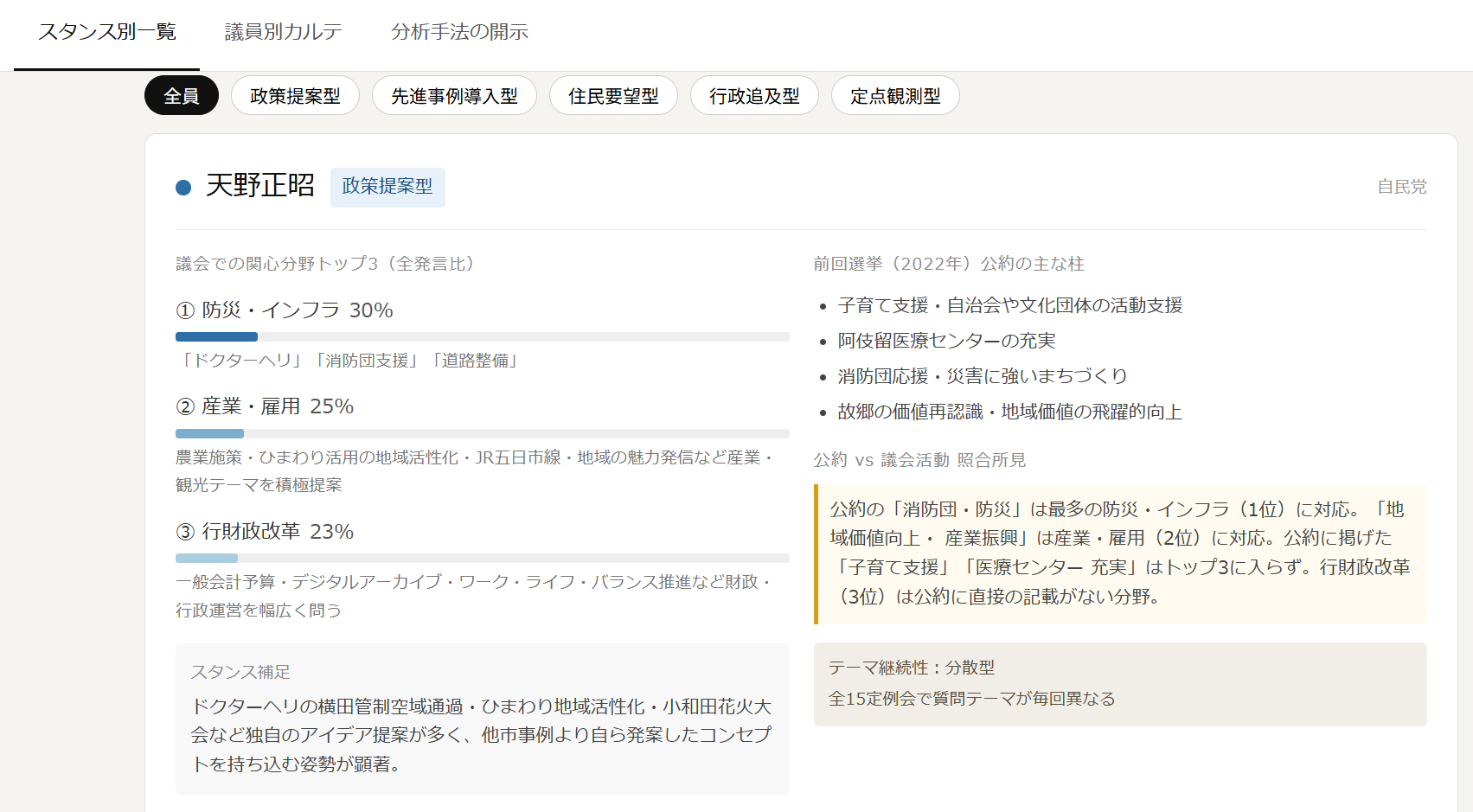
Task: Click the 公約 vs 議会活動 照合所見 label
Action: (919, 460)
